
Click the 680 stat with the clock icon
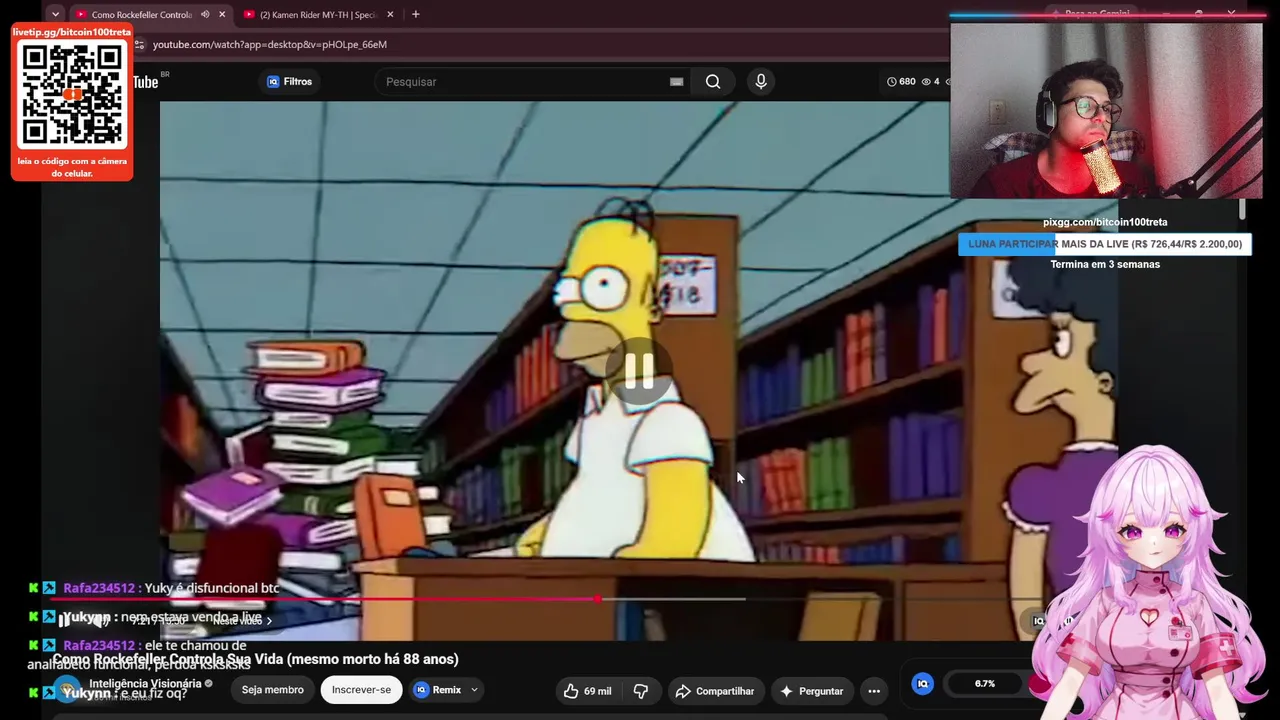point(901,82)
